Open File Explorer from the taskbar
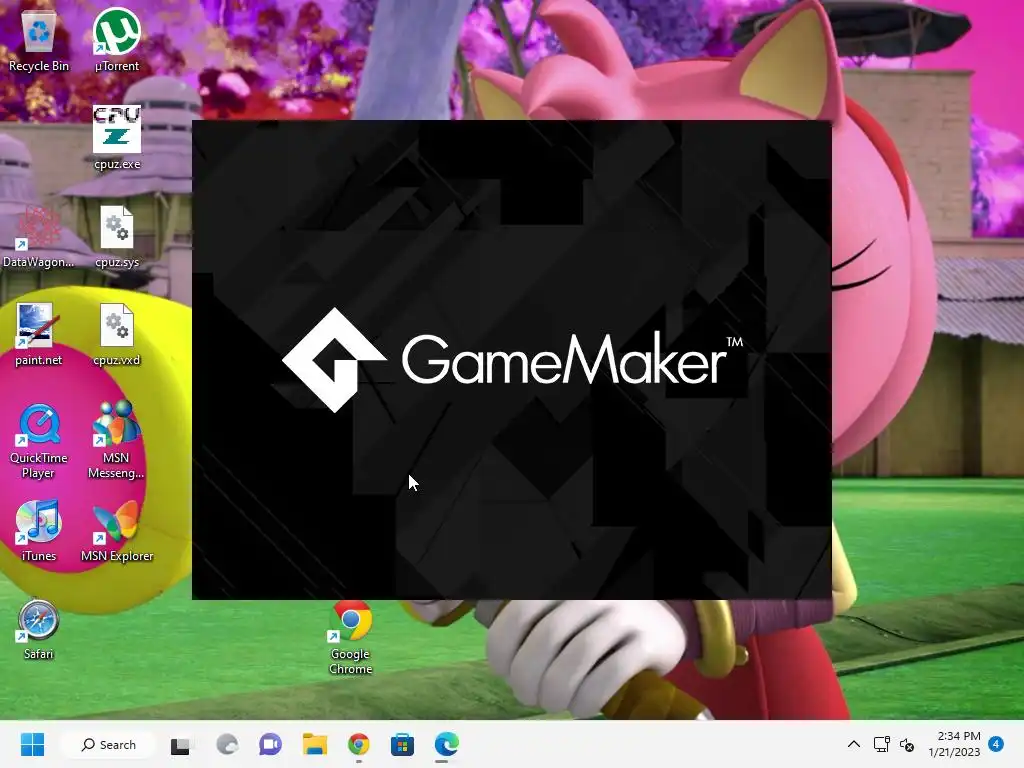Image resolution: width=1024 pixels, height=768 pixels. (x=315, y=744)
